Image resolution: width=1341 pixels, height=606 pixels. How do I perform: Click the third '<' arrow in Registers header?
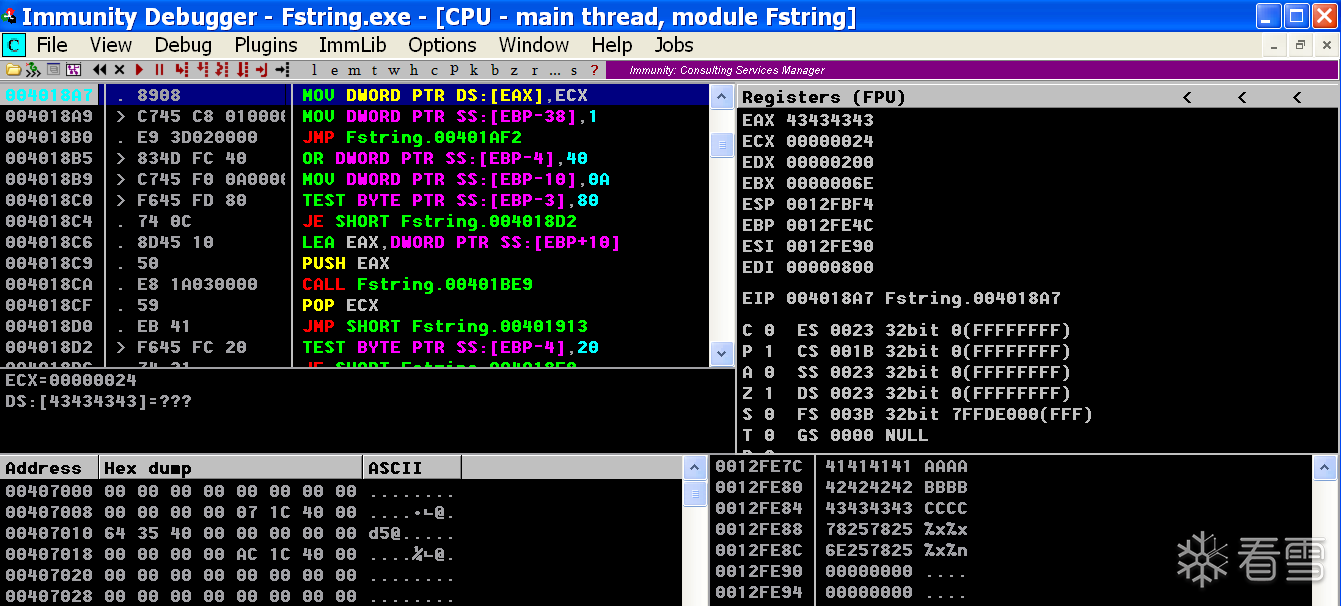click(1297, 97)
